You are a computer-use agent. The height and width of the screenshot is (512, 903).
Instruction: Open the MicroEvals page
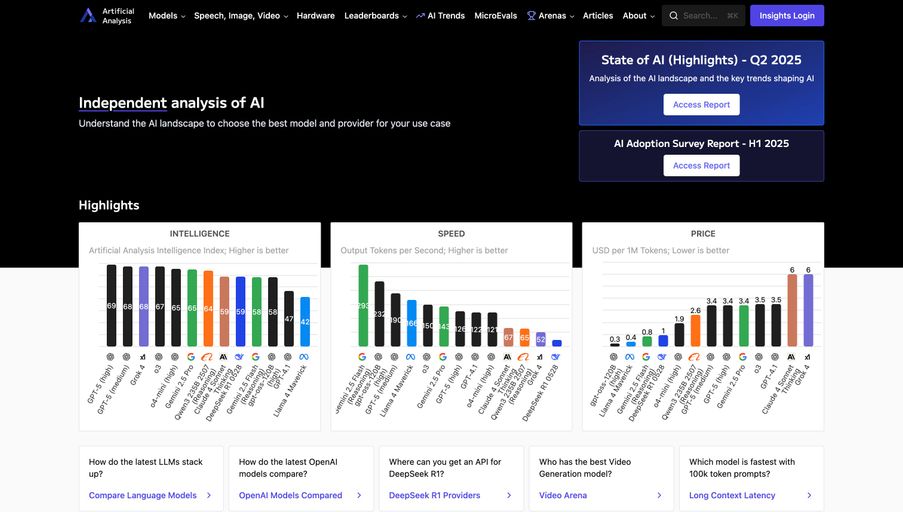[497, 16]
